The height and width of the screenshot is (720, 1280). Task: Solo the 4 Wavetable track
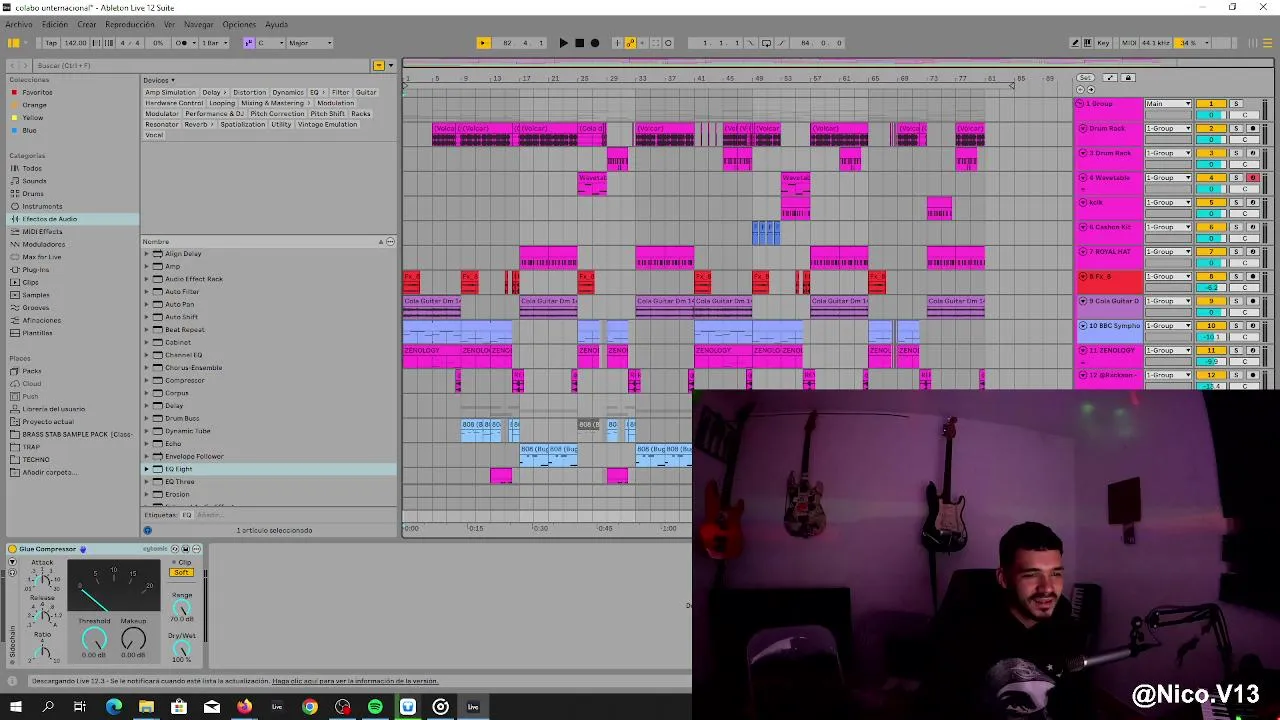click(1235, 178)
